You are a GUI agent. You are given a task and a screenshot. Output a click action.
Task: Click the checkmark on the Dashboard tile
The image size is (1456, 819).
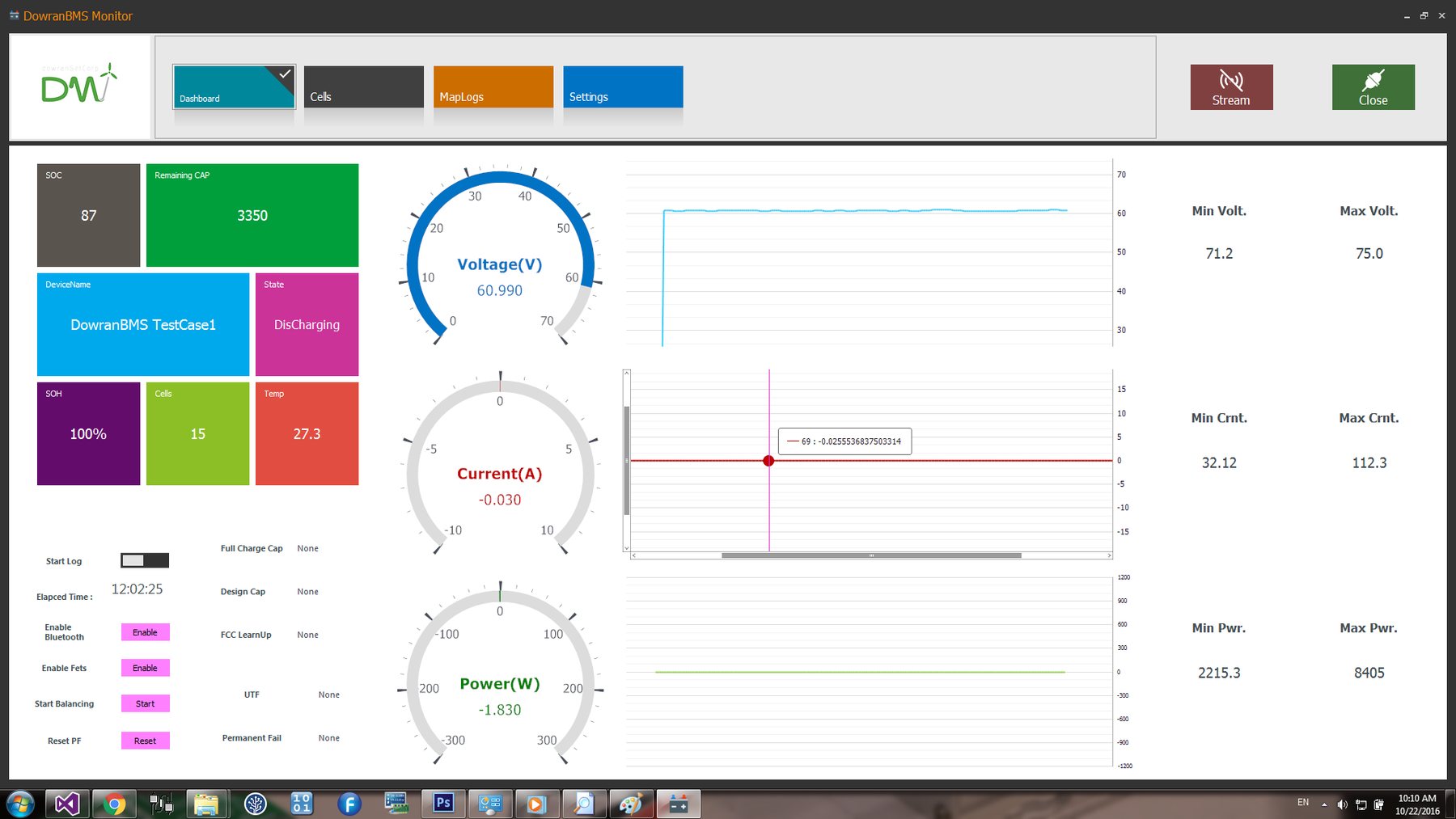click(284, 74)
